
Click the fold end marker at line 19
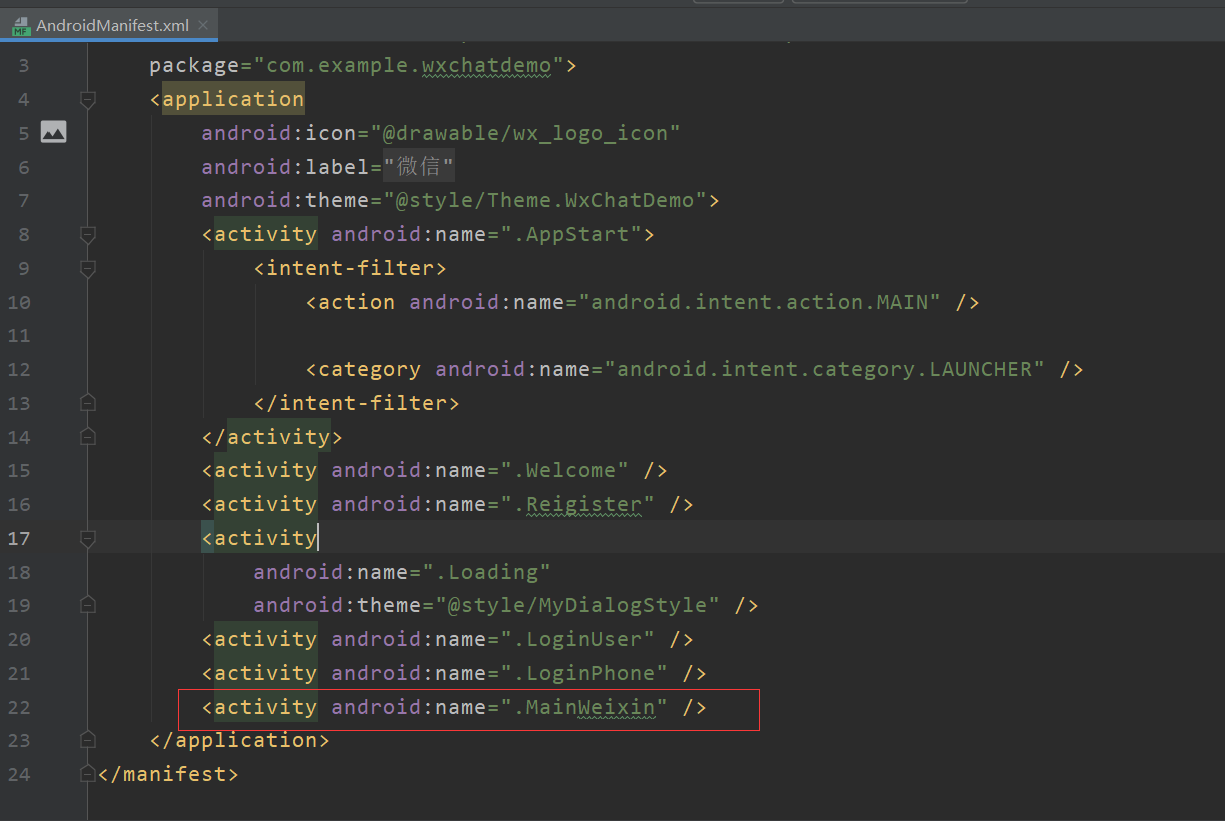[x=87, y=605]
